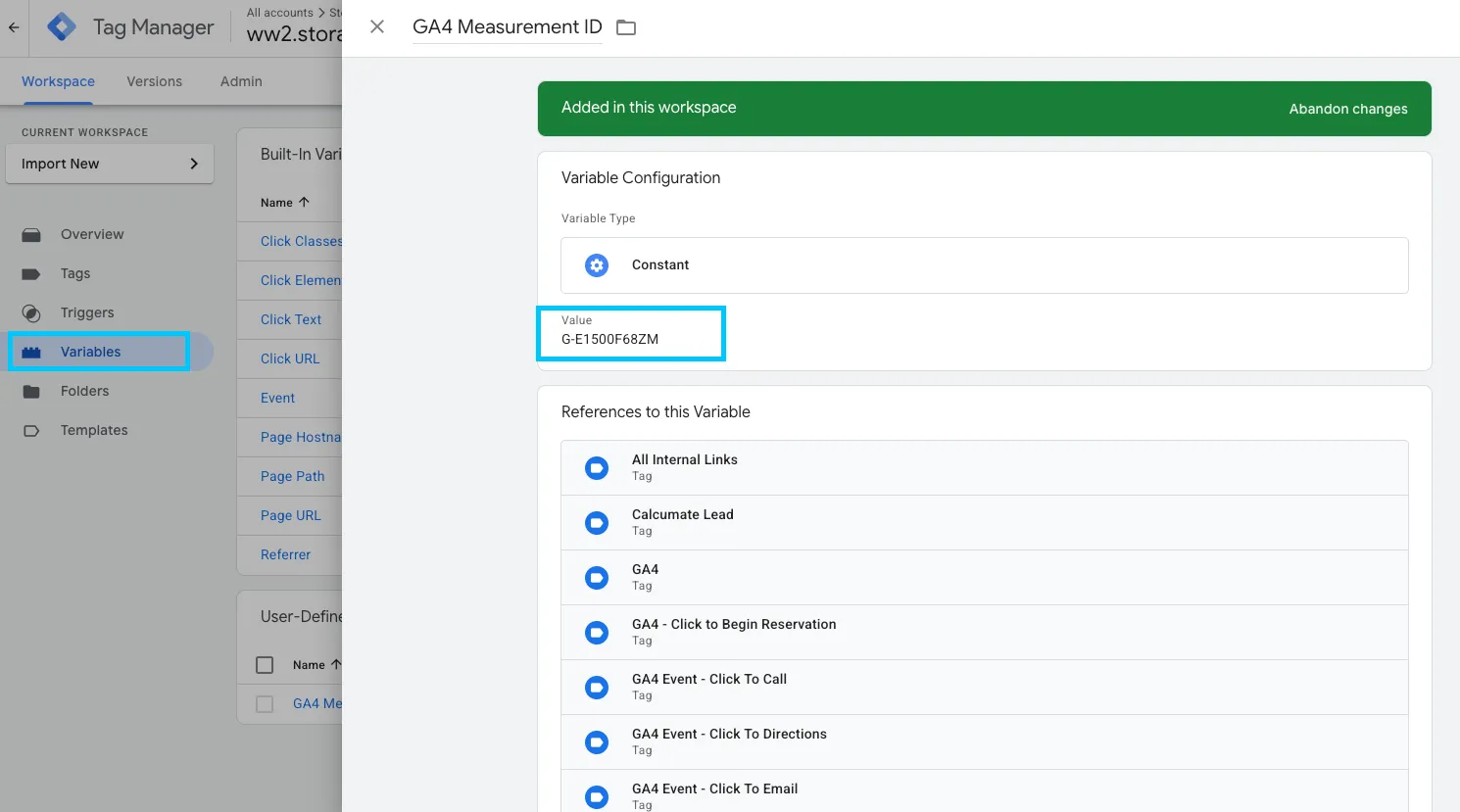Click tag icon for Click To Directions

click(597, 742)
